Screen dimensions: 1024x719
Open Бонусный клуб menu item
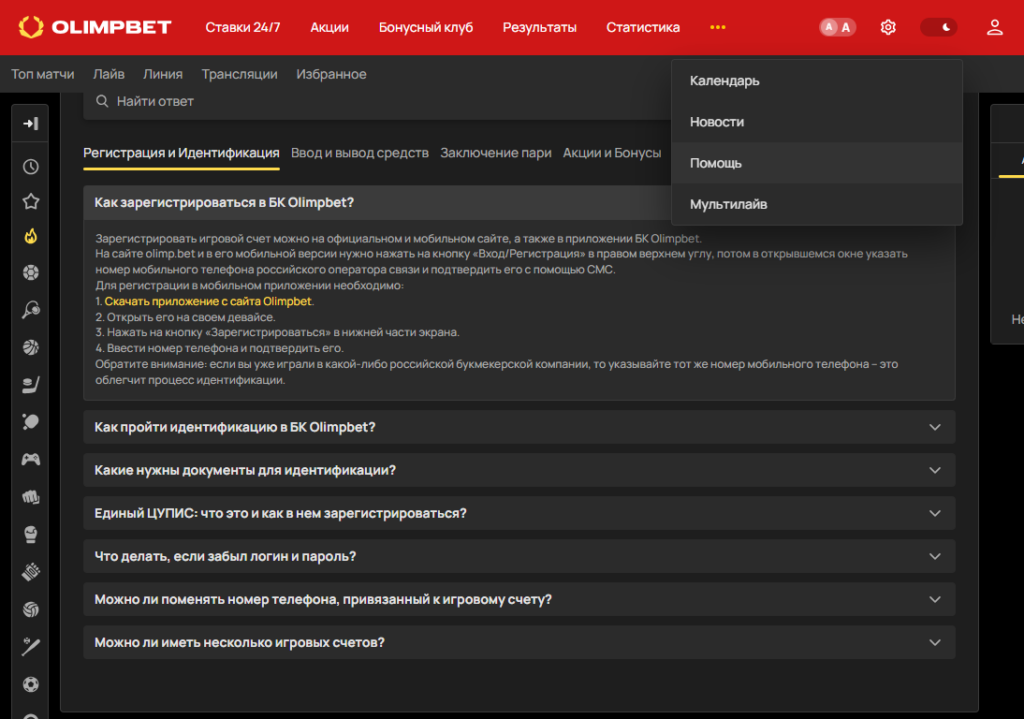[x=426, y=27]
